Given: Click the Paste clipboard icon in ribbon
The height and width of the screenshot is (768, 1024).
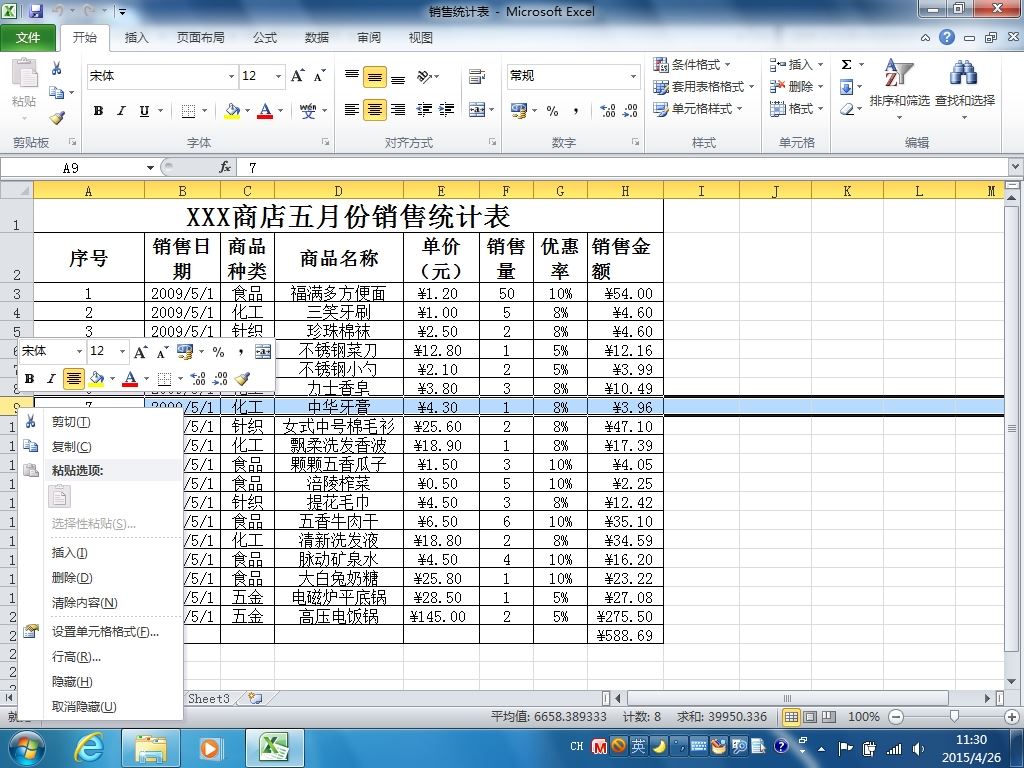Looking at the screenshot, I should (x=24, y=73).
